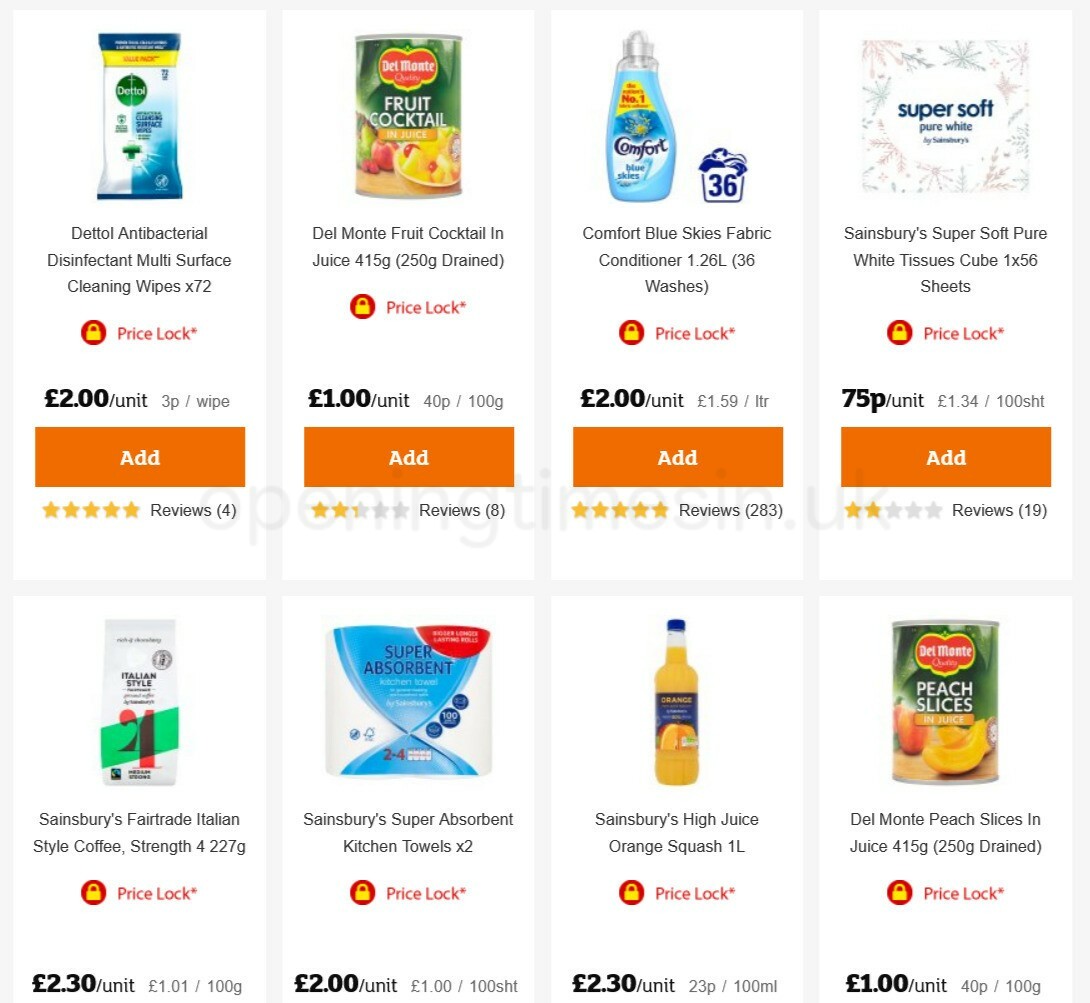Click the Price Lock padlock icon on Dettol wipes

tap(95, 332)
